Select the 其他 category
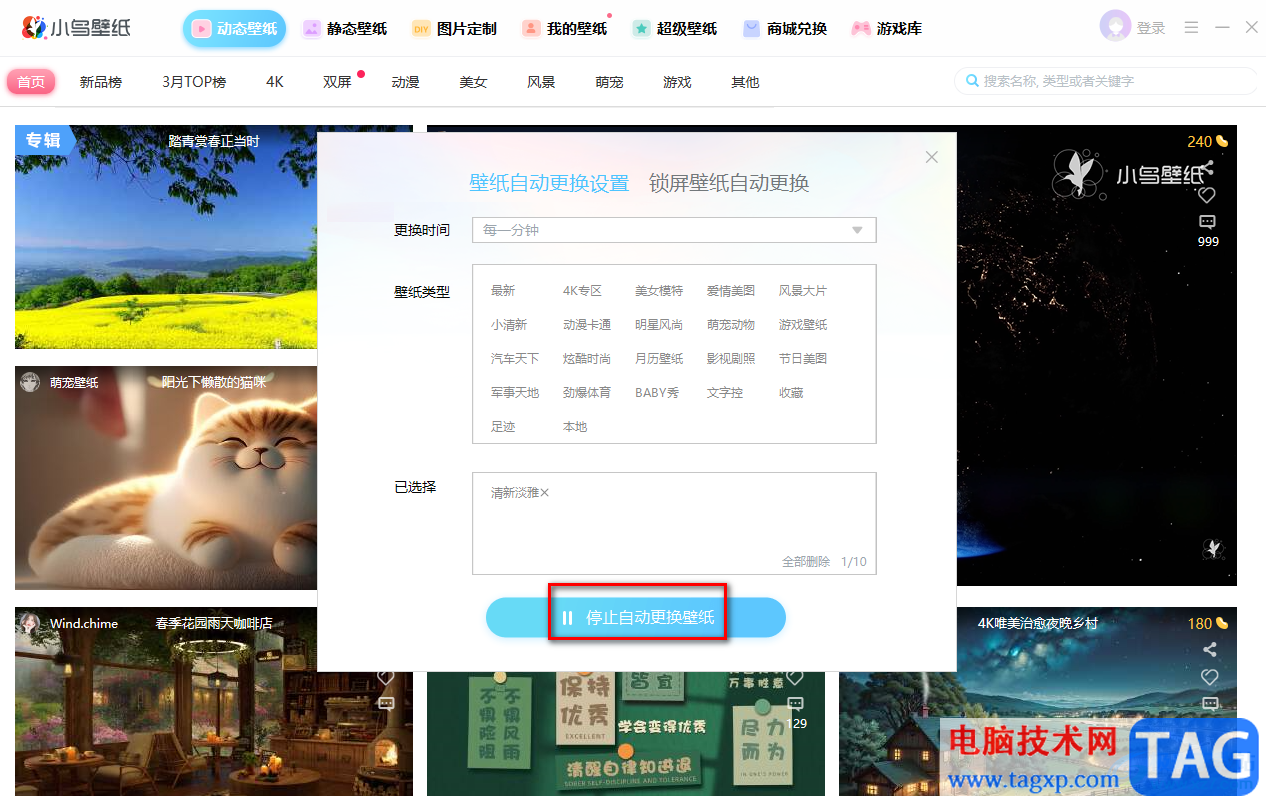 745,82
